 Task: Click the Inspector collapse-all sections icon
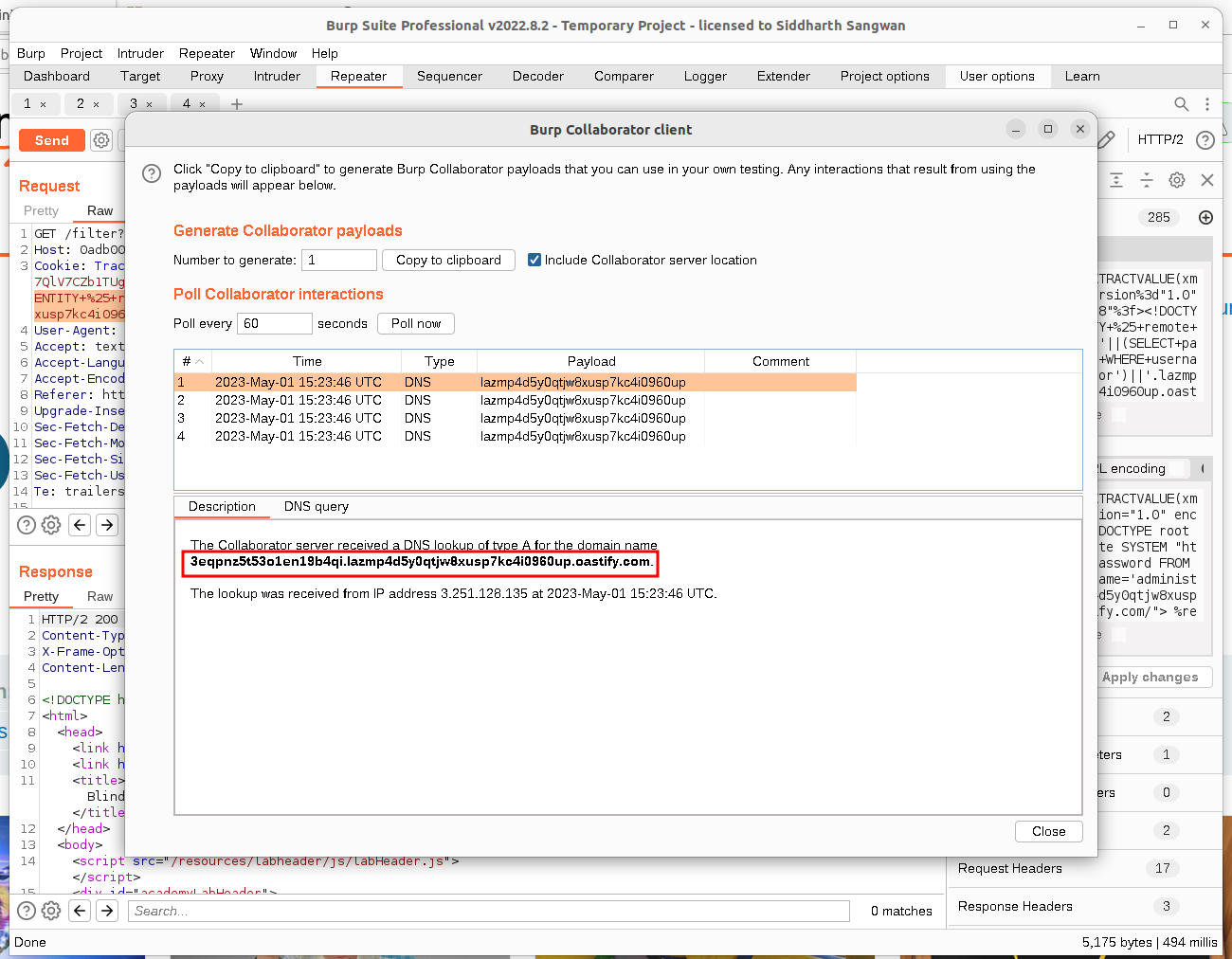[x=1147, y=180]
